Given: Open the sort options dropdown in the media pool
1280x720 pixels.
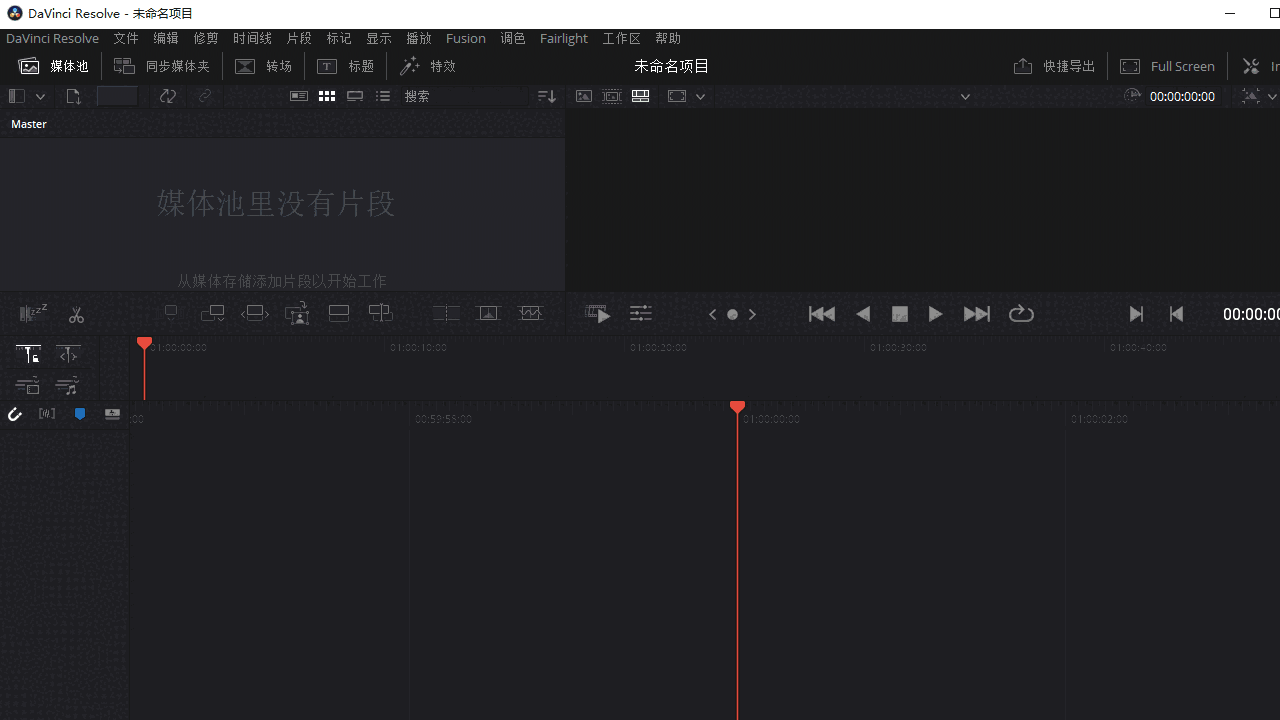Looking at the screenshot, I should click(546, 96).
